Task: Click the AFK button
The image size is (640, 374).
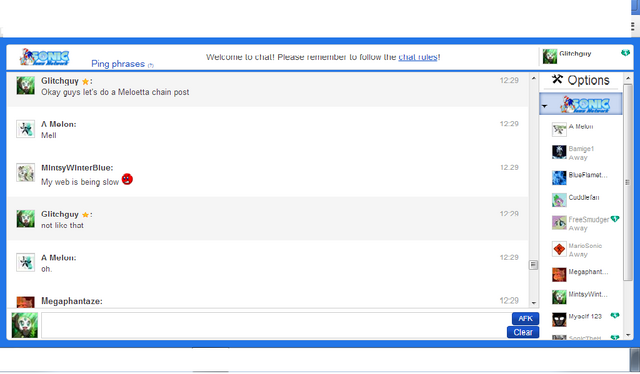Action: click(x=525, y=318)
